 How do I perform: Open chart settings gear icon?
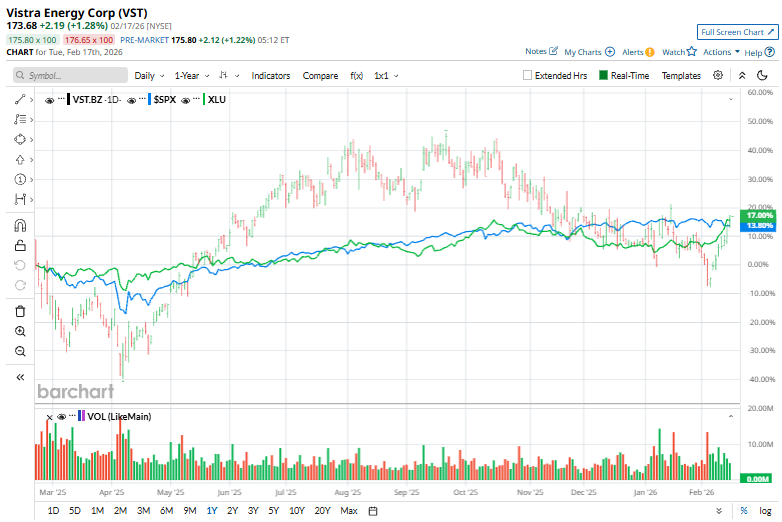coord(718,75)
